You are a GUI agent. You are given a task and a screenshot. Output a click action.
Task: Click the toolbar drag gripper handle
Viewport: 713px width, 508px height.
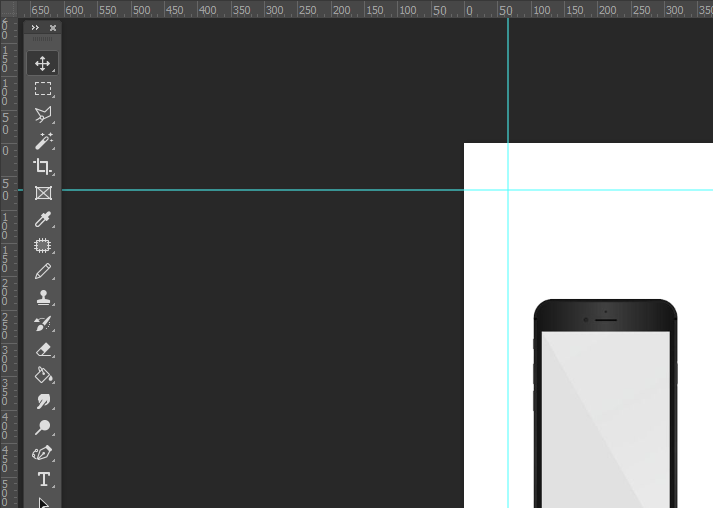(42, 39)
